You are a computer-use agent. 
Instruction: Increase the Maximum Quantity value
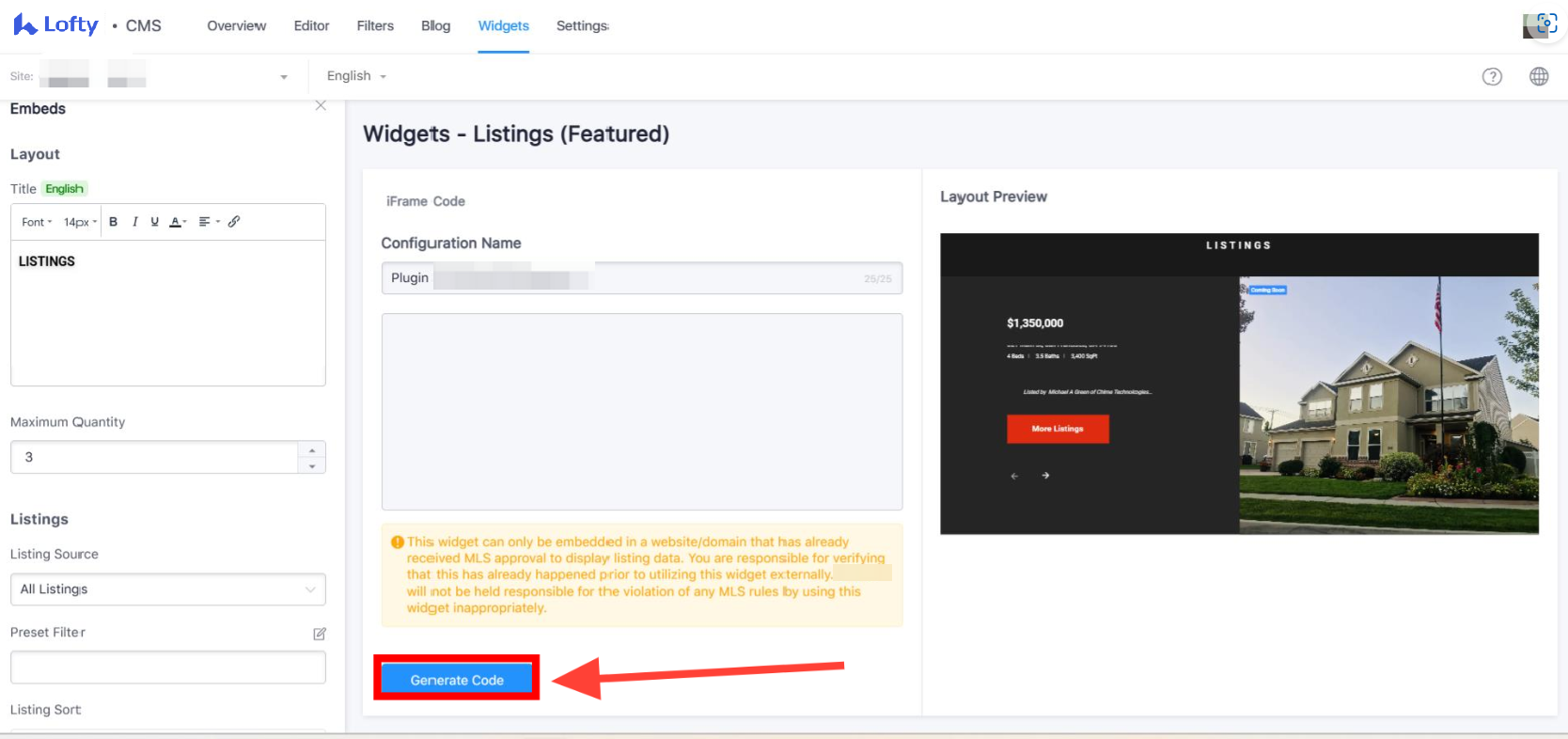pos(312,450)
